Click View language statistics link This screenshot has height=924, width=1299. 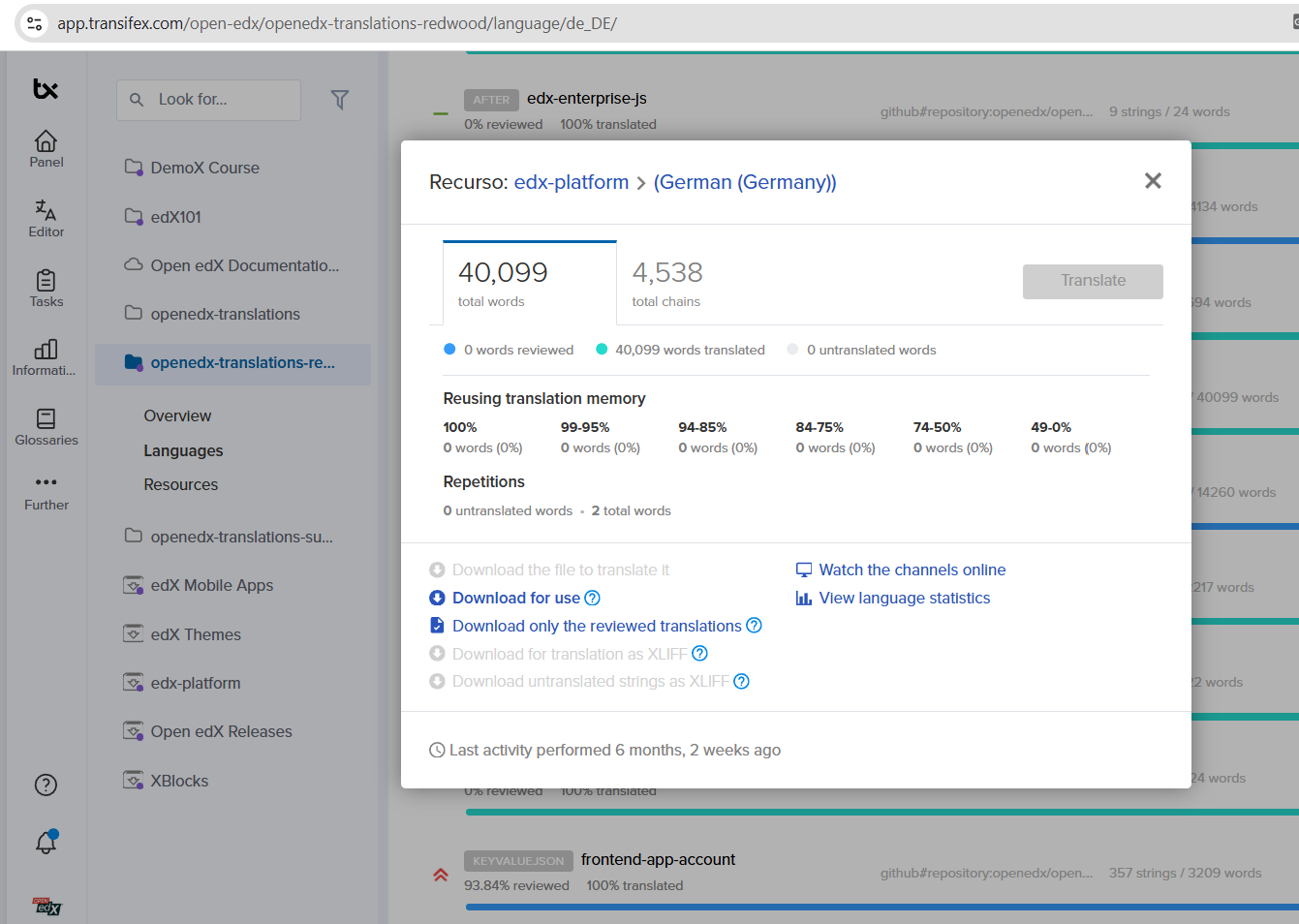(x=904, y=599)
